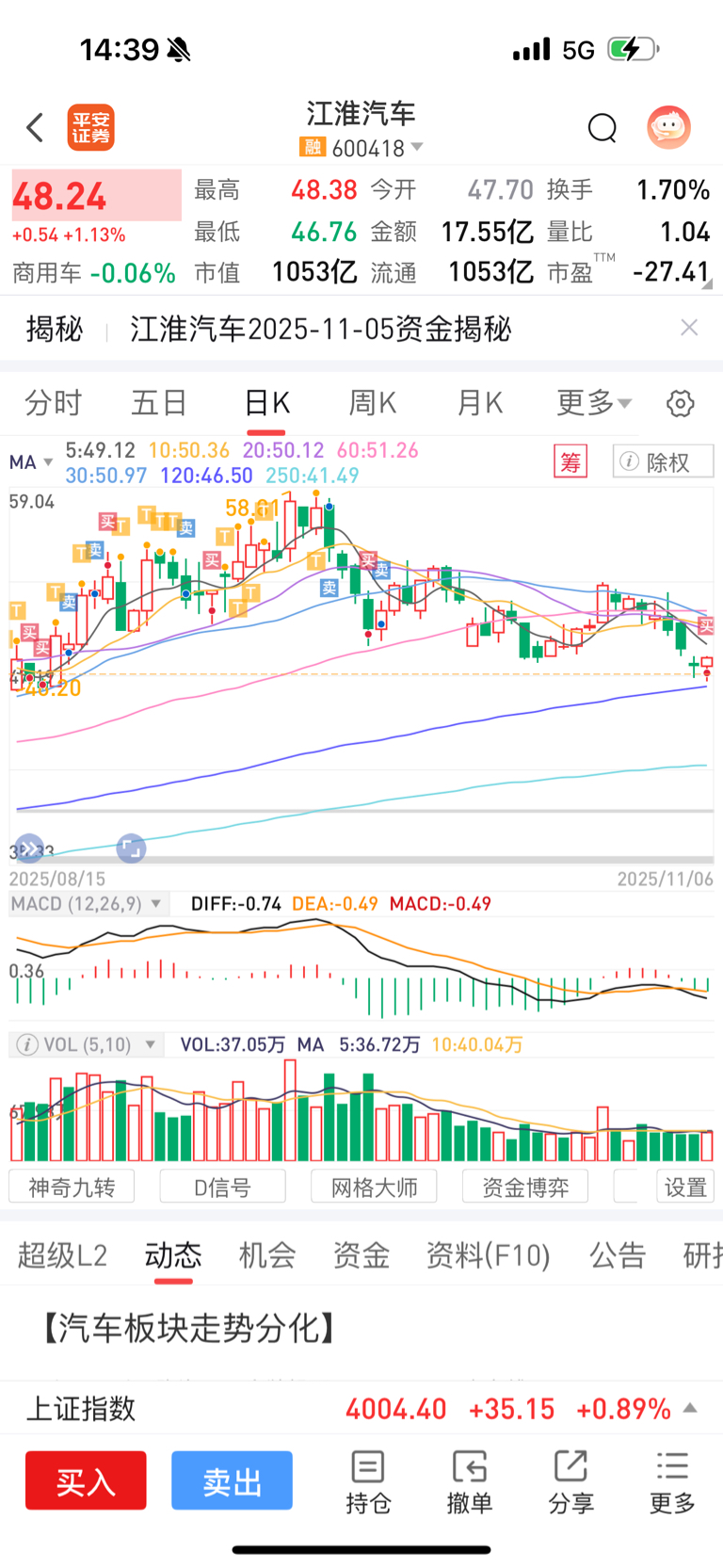The width and height of the screenshot is (723, 1568).
Task: Open 撤单 cancel order icon
Action: [470, 1482]
